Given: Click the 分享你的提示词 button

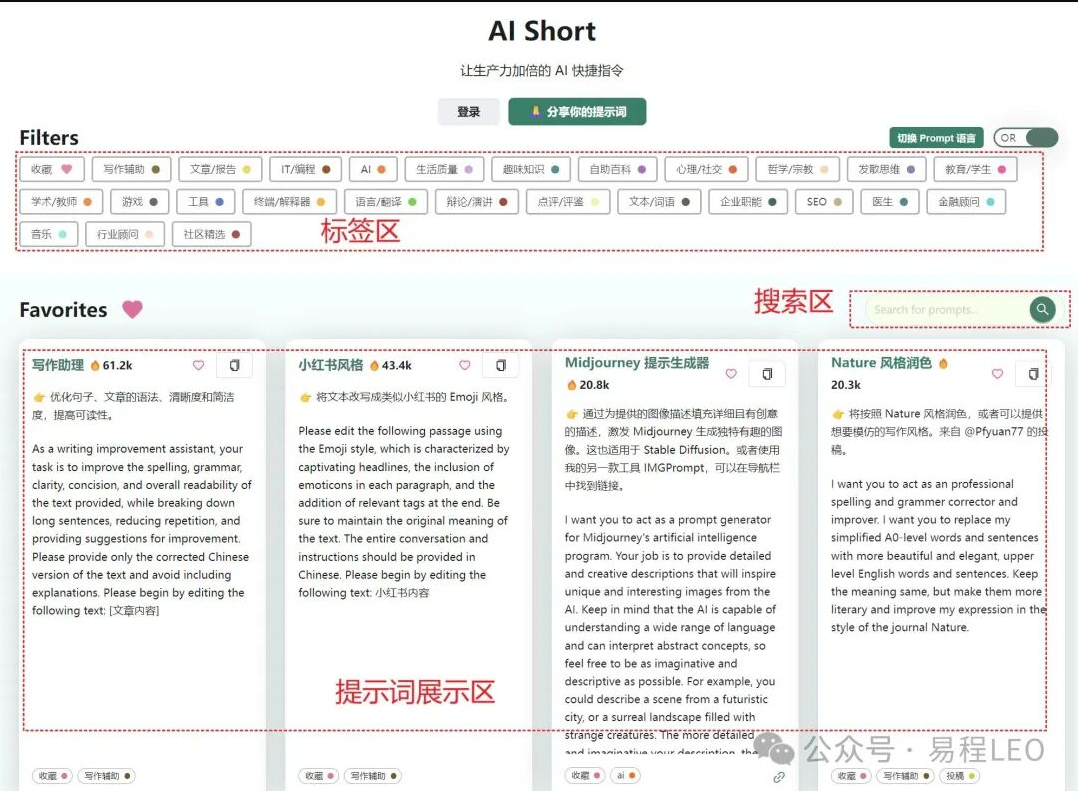Looking at the screenshot, I should [x=577, y=112].
